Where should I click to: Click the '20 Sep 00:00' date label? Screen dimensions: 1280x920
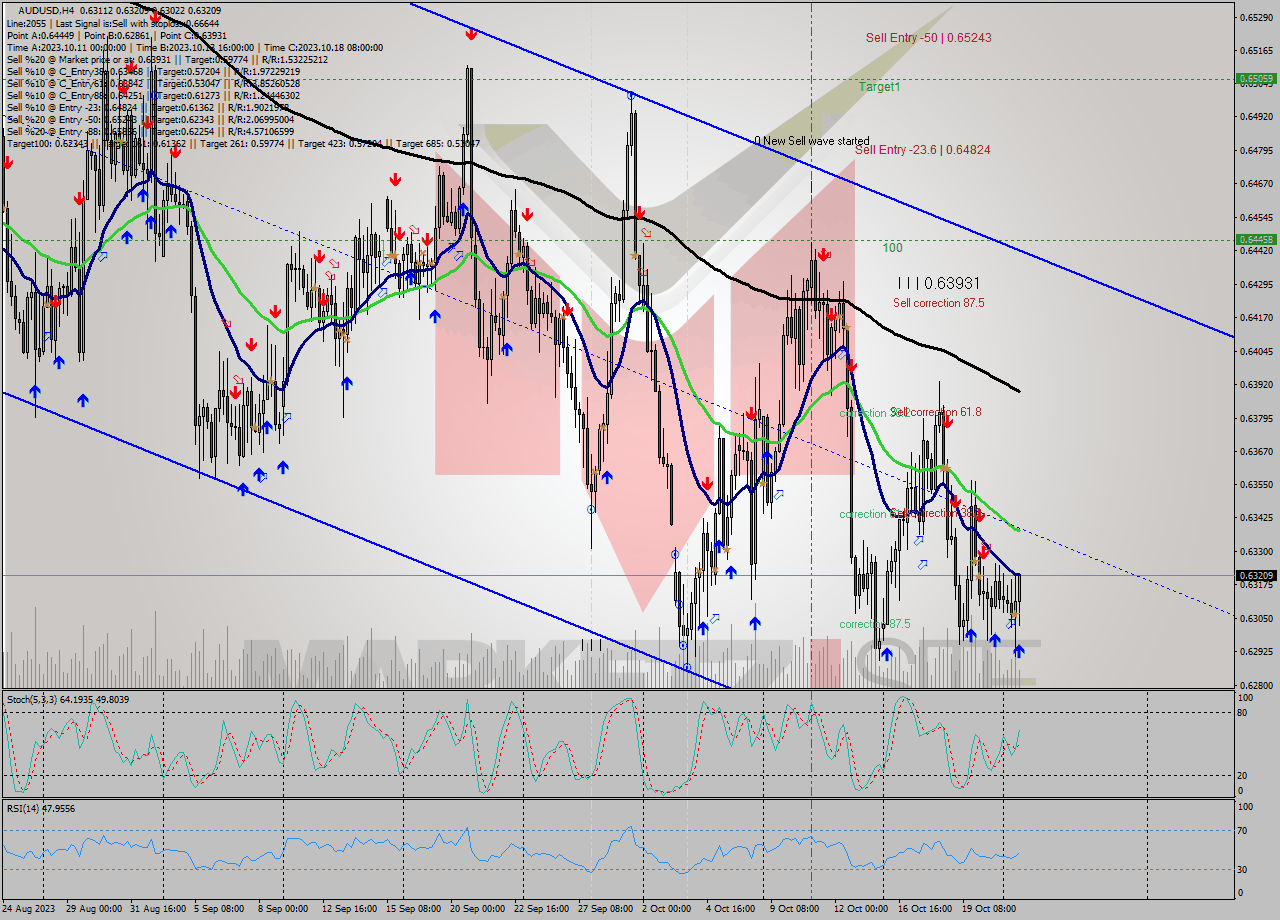[477, 909]
